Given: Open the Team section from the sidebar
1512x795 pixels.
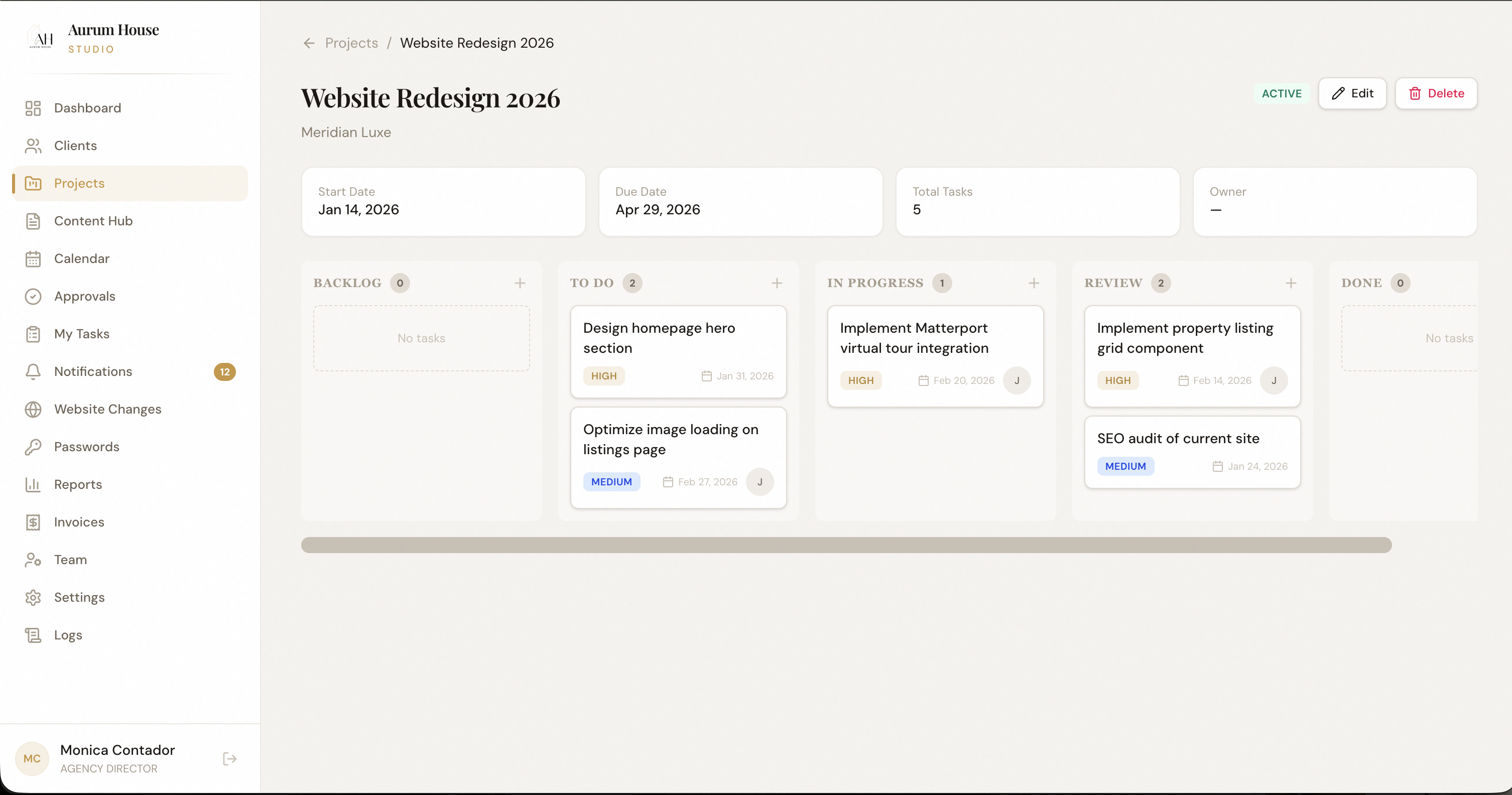Looking at the screenshot, I should click(70, 559).
